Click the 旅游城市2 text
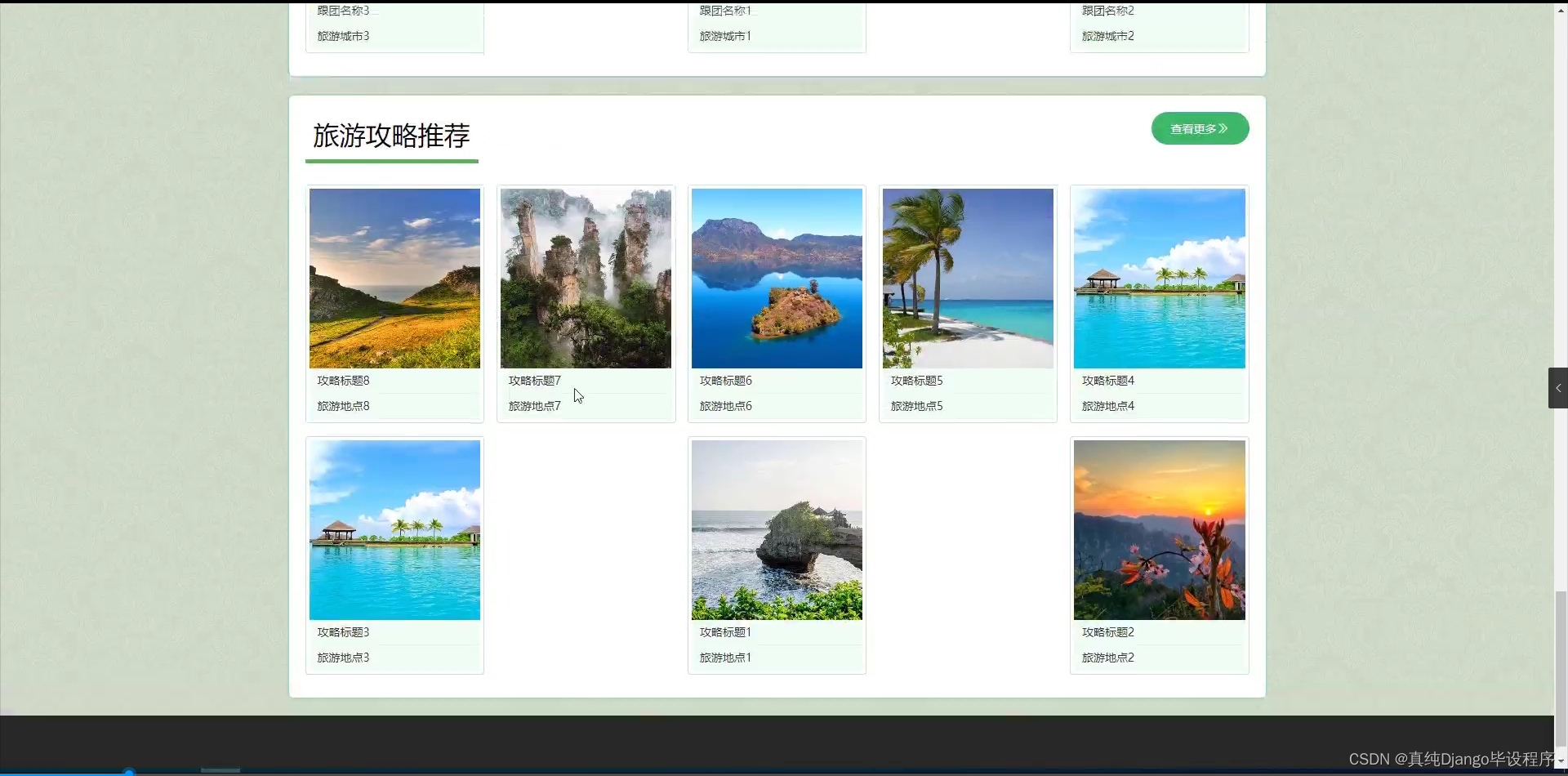Viewport: 1568px width, 776px height. [x=1107, y=36]
